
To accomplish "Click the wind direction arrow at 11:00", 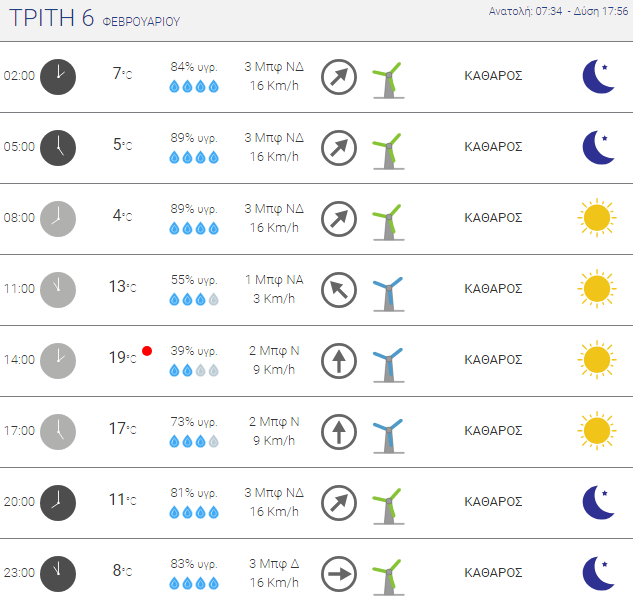I will (x=339, y=290).
